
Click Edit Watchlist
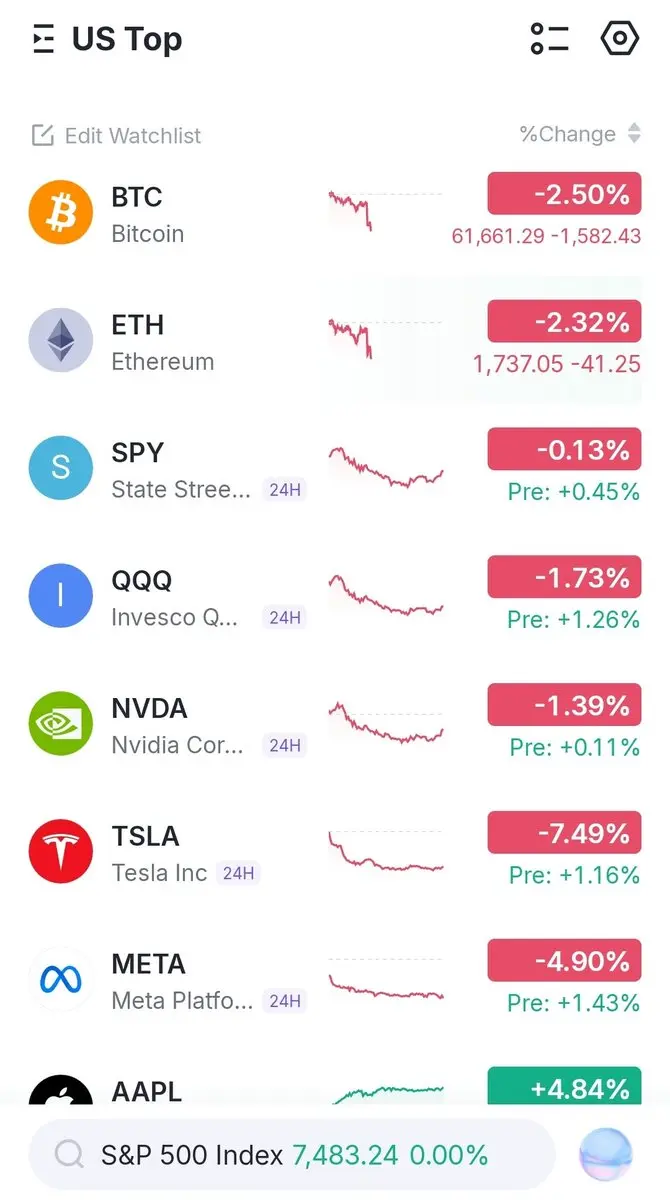tap(116, 135)
